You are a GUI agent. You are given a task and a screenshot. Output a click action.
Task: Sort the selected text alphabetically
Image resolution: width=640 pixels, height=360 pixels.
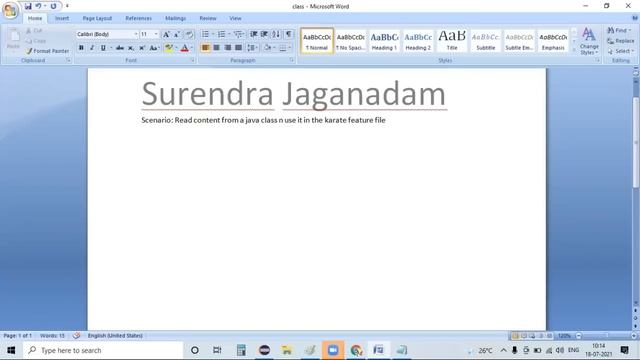pyautogui.click(x=276, y=34)
